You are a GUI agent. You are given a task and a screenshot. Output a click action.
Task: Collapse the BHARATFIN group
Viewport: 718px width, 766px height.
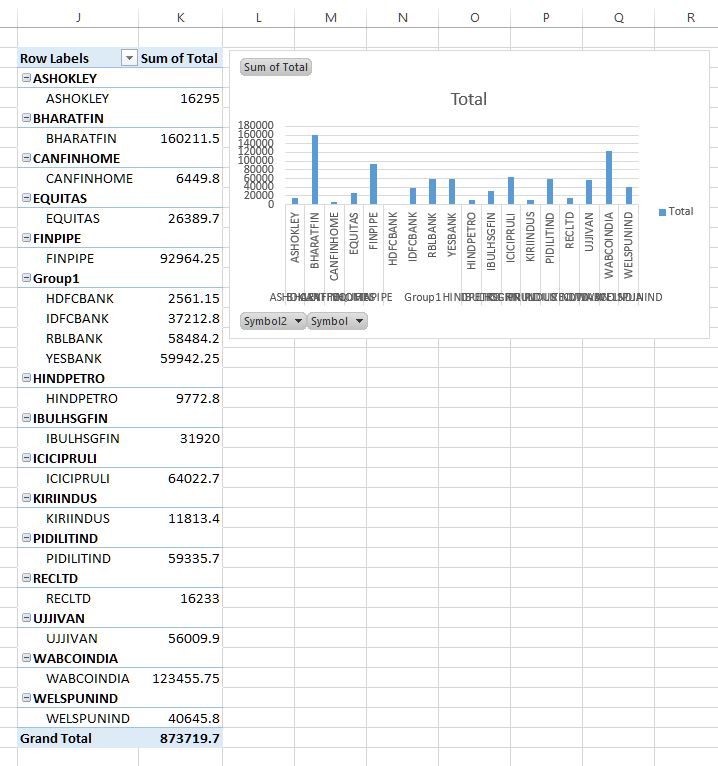point(27,118)
